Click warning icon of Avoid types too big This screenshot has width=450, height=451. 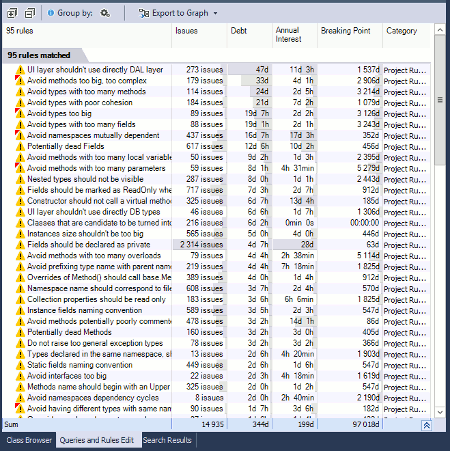click(20, 113)
